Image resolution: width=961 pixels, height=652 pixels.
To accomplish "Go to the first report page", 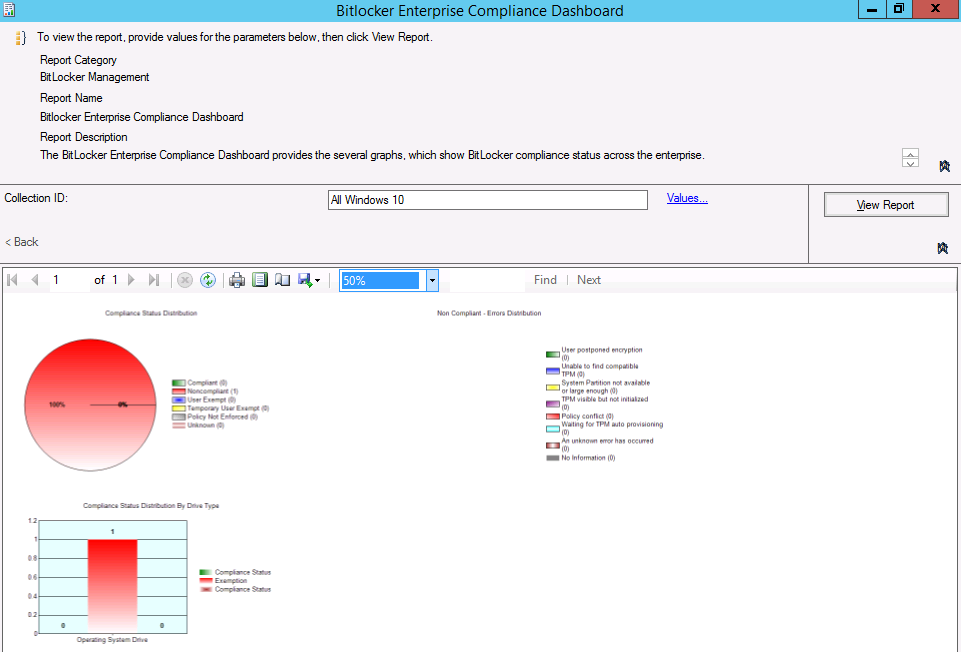I will pos(12,280).
